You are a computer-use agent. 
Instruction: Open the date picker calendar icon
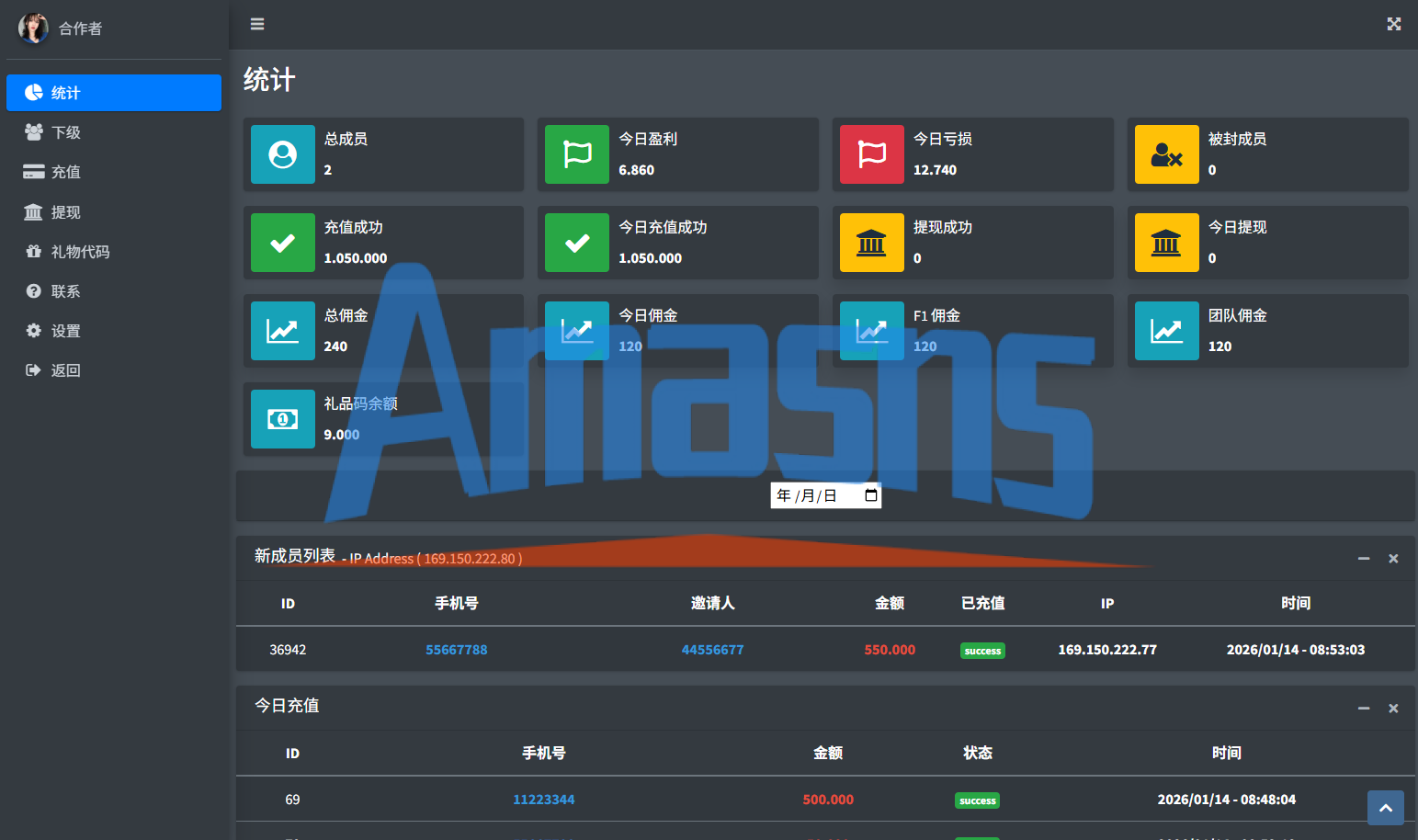tap(871, 495)
